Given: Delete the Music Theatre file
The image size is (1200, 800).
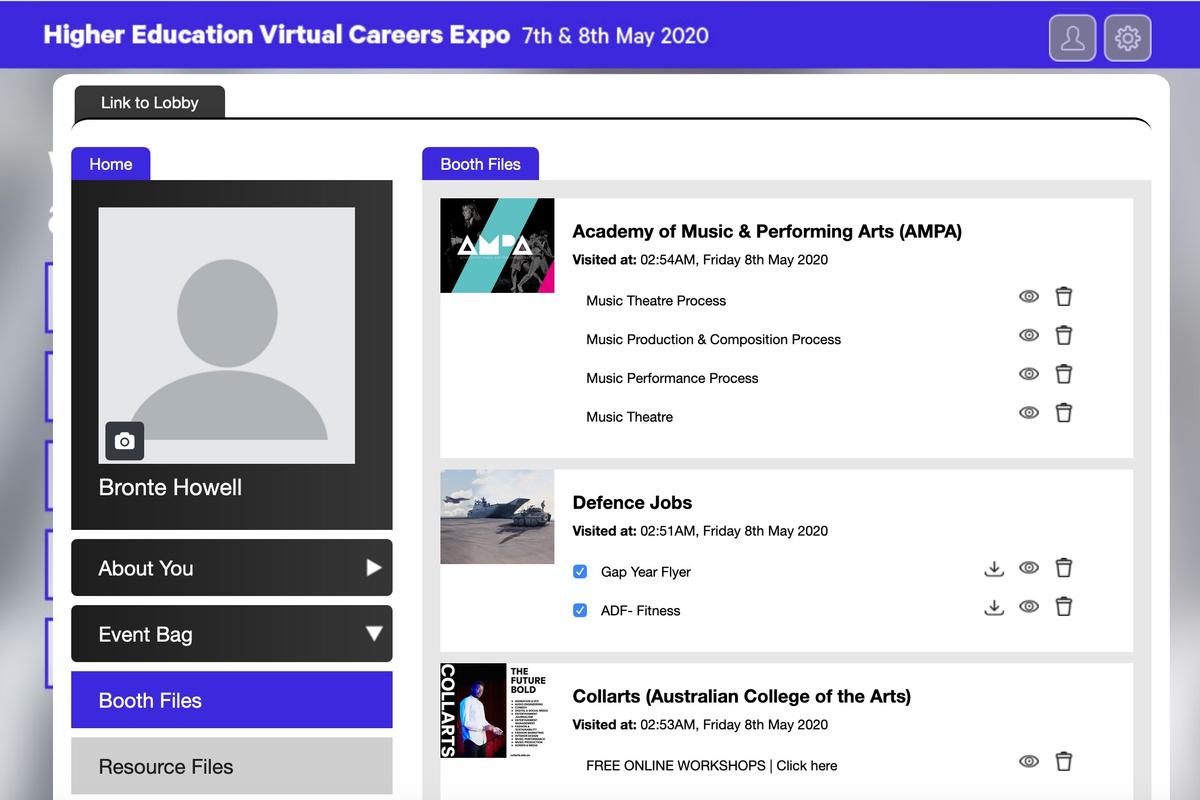Looking at the screenshot, I should pyautogui.click(x=1064, y=413).
